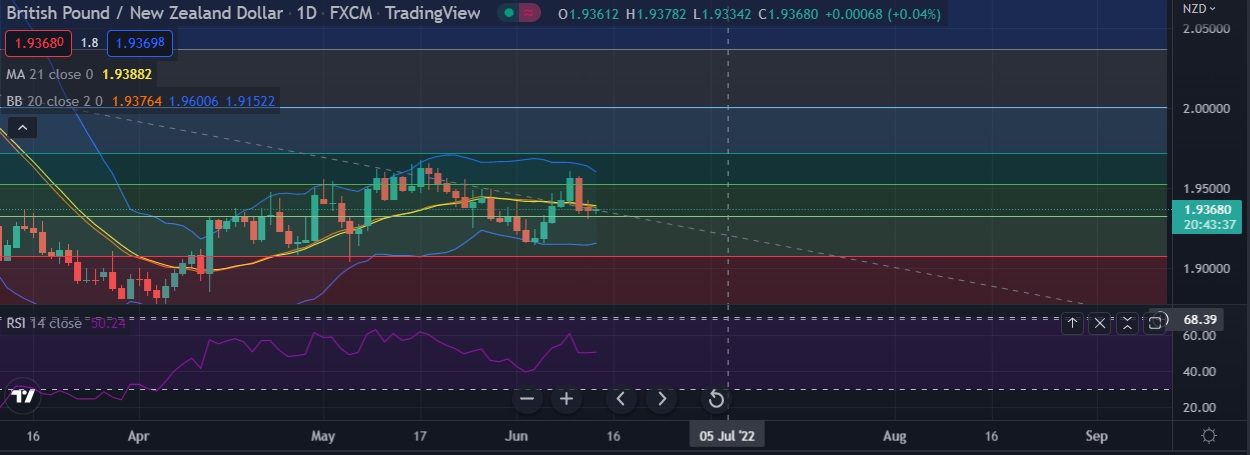Click the 2.05000 price axis label

coord(1209,28)
